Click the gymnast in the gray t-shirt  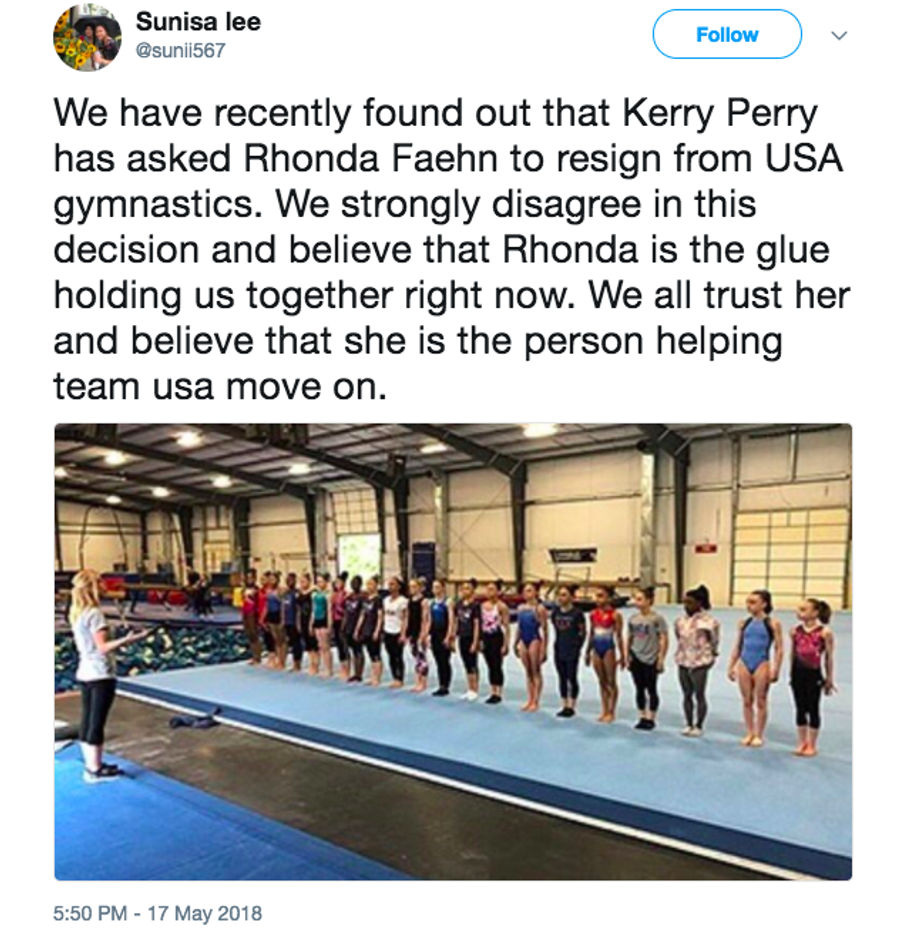[x=646, y=657]
